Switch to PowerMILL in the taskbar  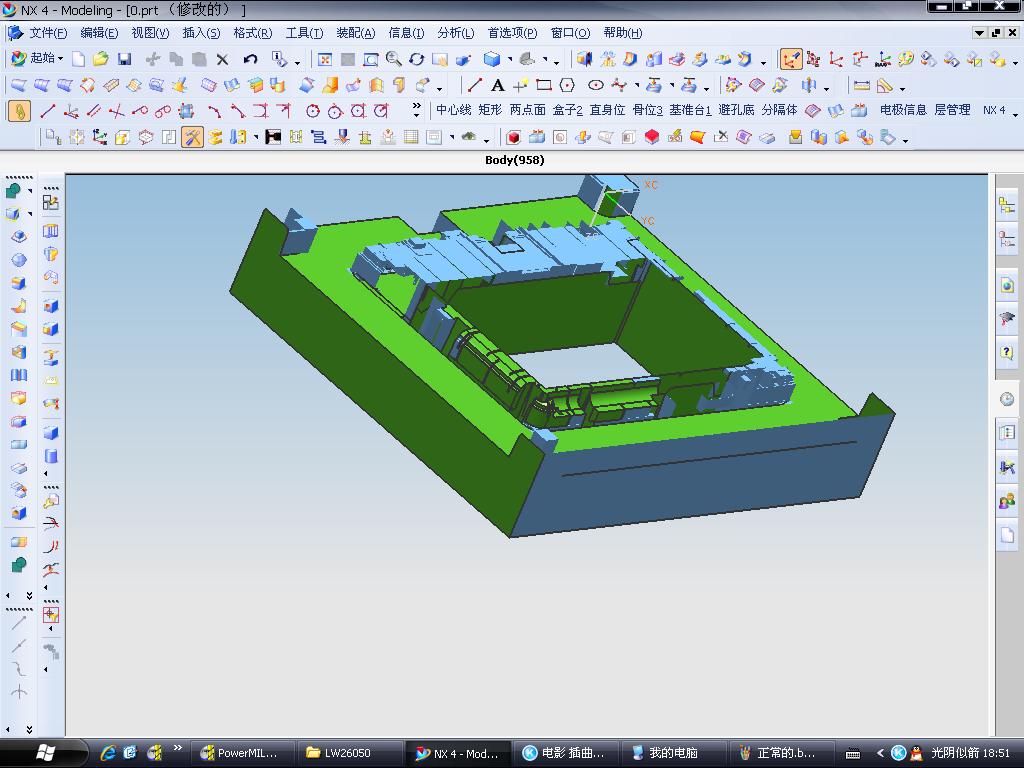coord(239,753)
